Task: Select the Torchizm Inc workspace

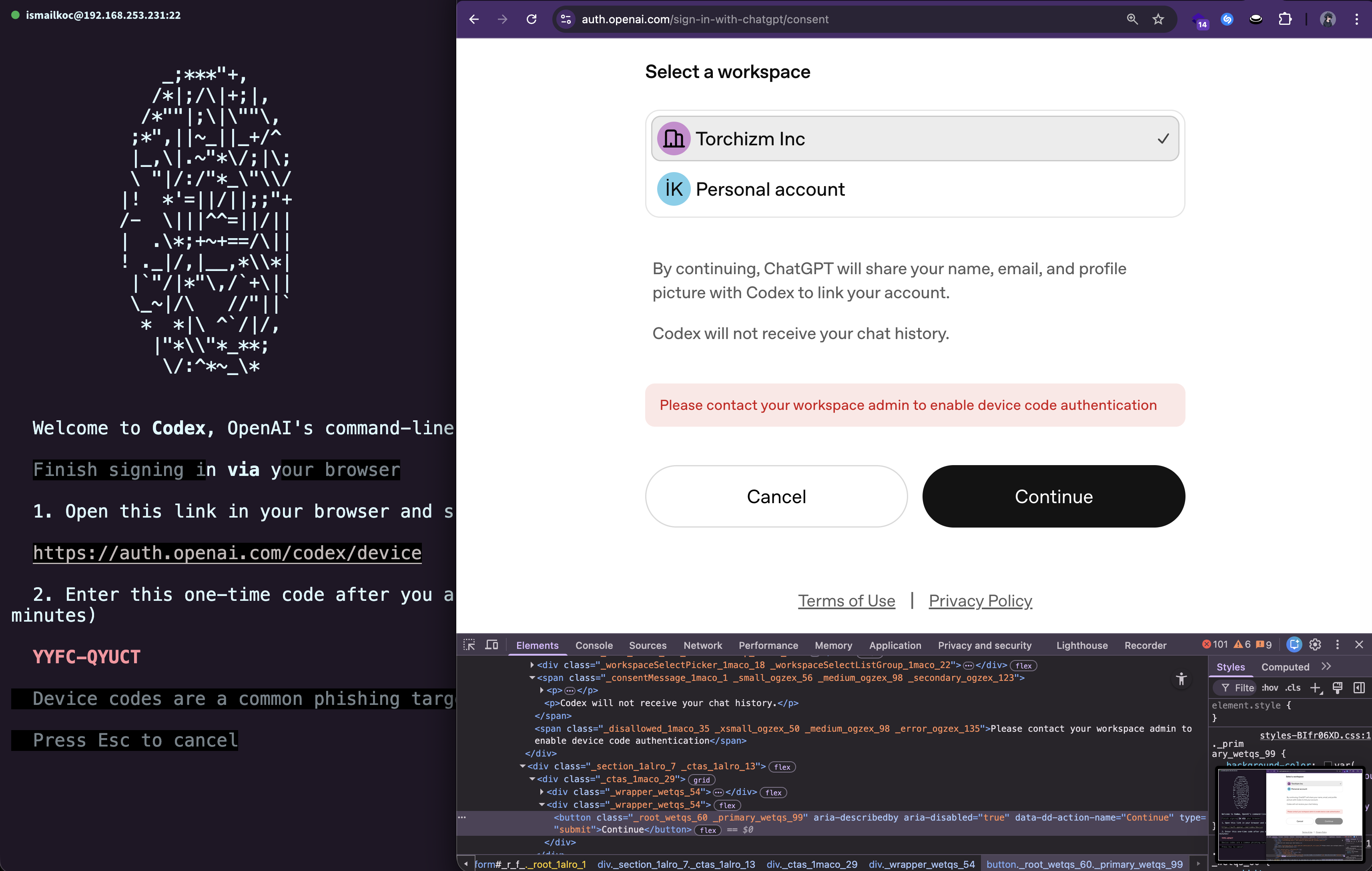Action: 915,138
